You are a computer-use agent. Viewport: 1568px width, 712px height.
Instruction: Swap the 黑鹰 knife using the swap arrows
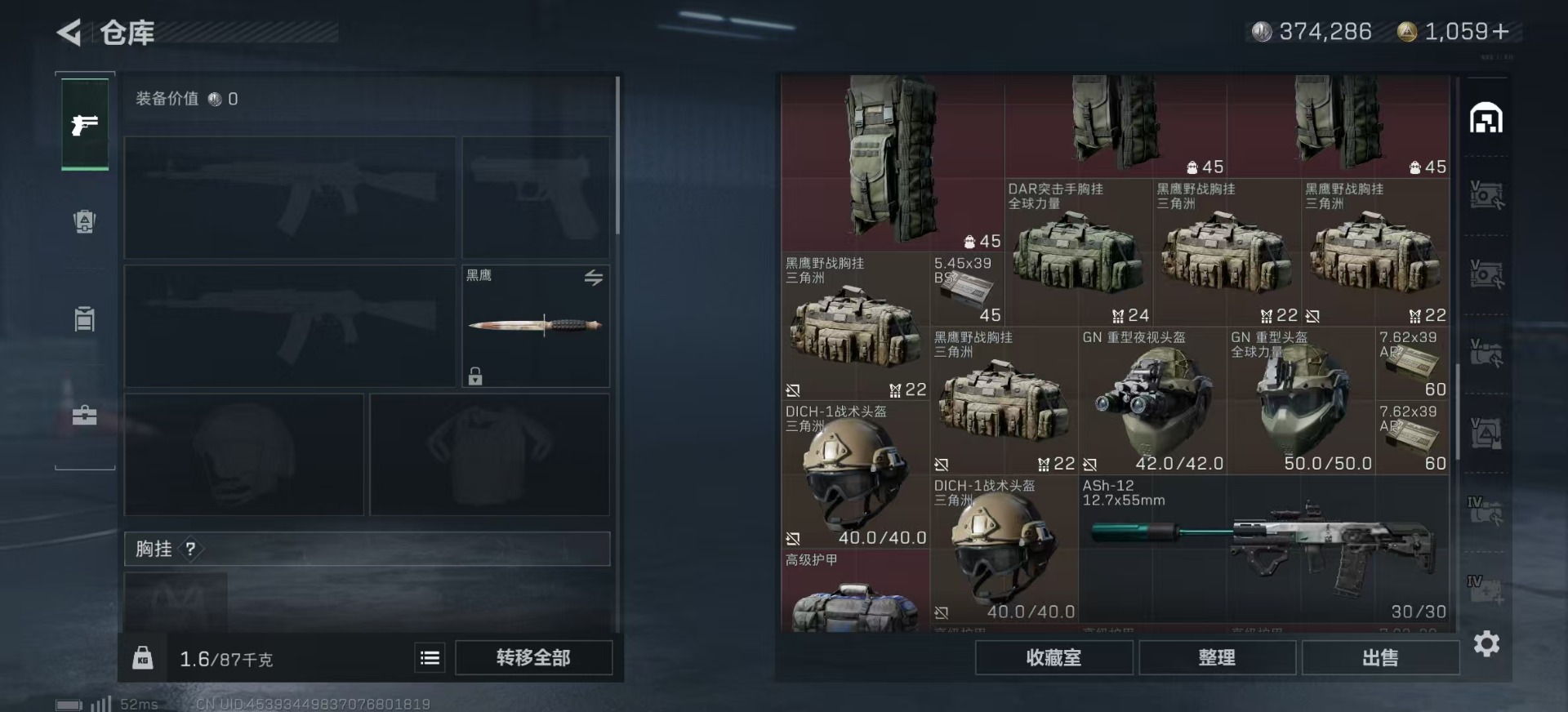point(594,278)
